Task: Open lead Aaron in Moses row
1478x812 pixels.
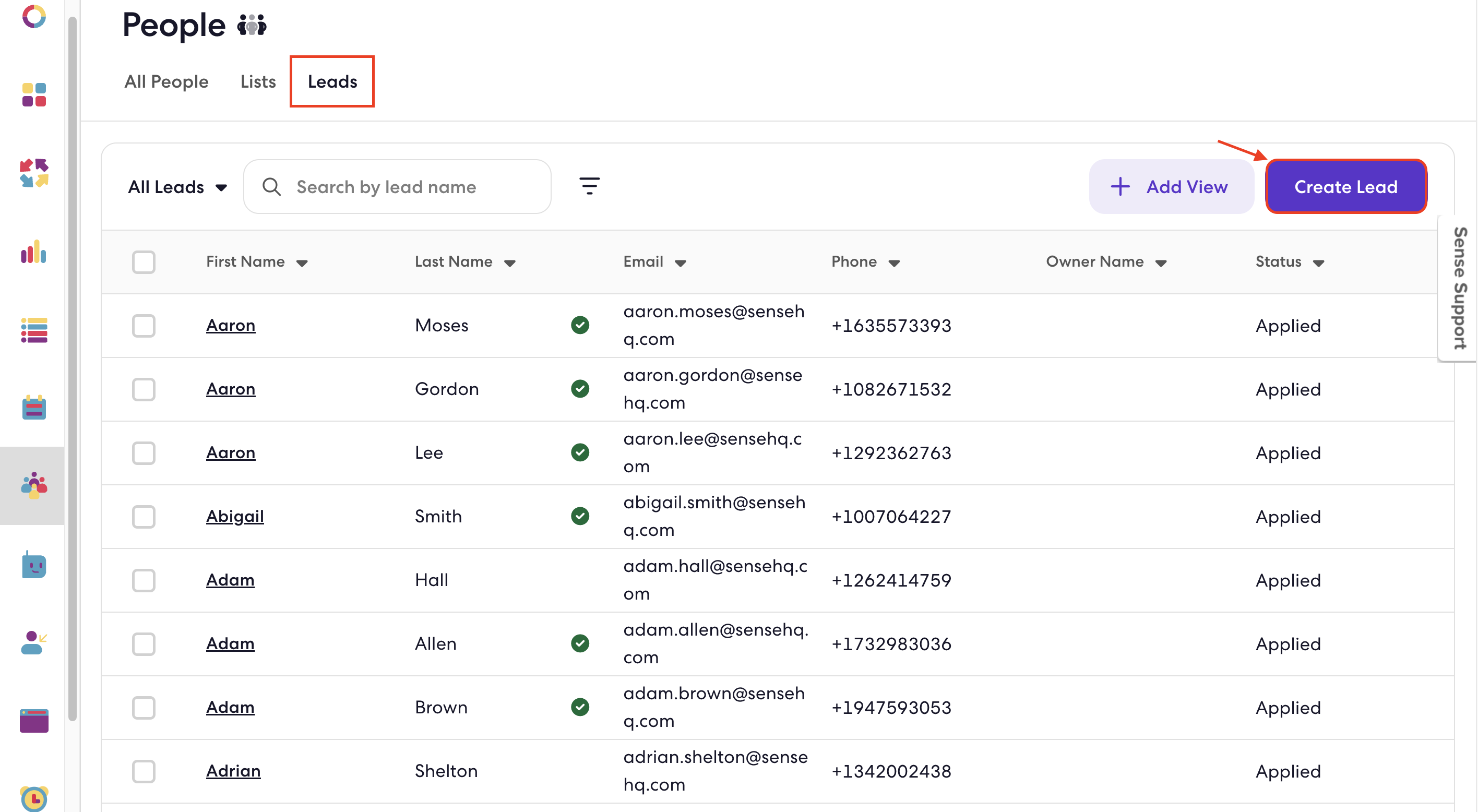Action: click(231, 325)
